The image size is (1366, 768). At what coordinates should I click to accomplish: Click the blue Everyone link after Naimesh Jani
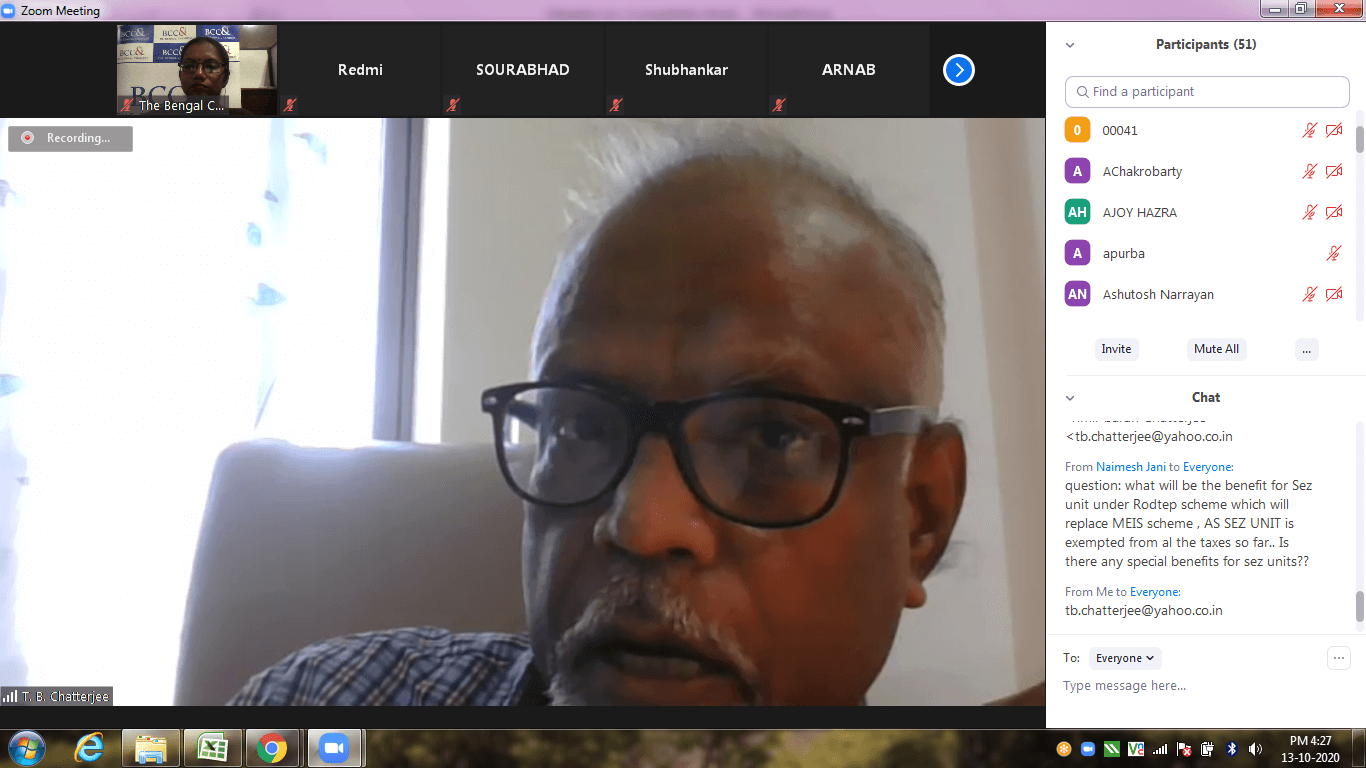point(1208,467)
